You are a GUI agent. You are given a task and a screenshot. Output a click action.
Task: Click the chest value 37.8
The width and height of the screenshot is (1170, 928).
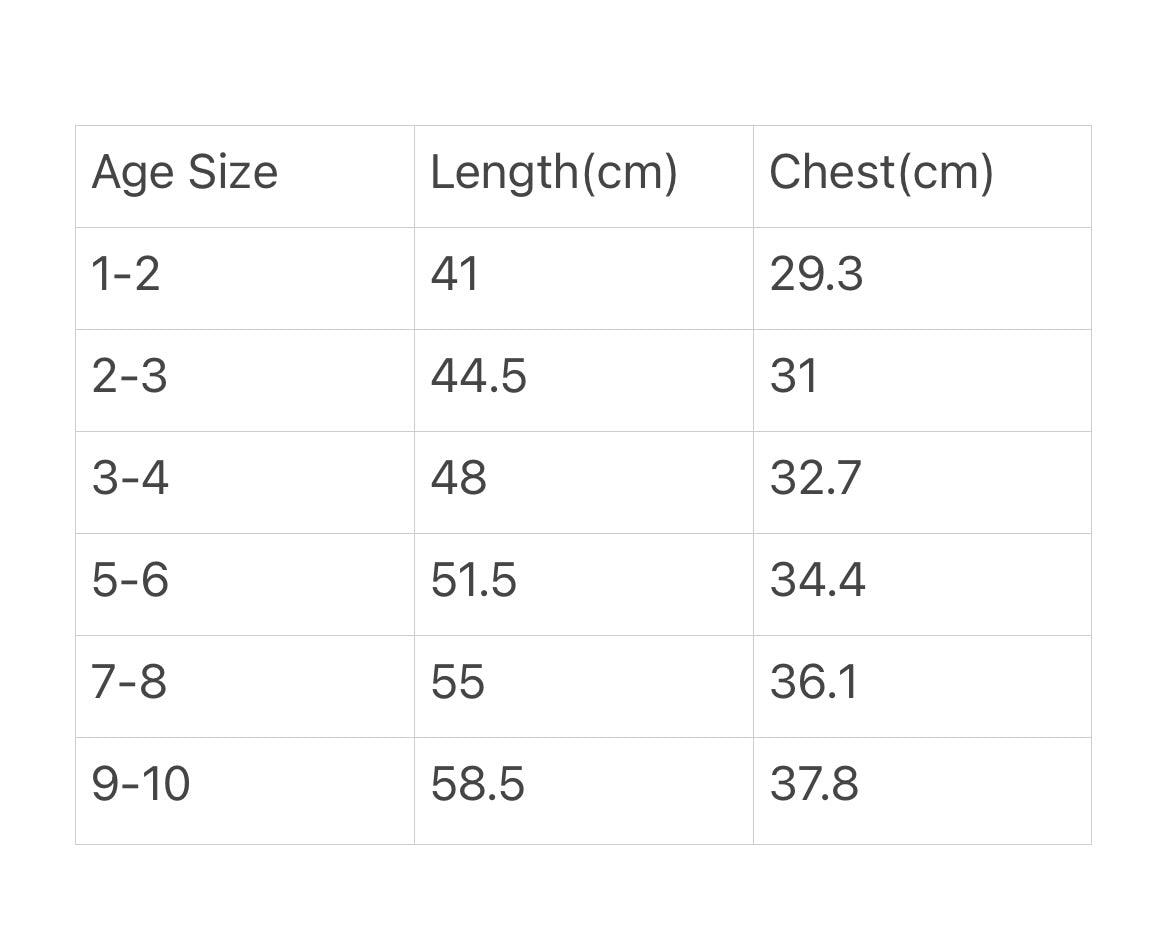tap(814, 785)
